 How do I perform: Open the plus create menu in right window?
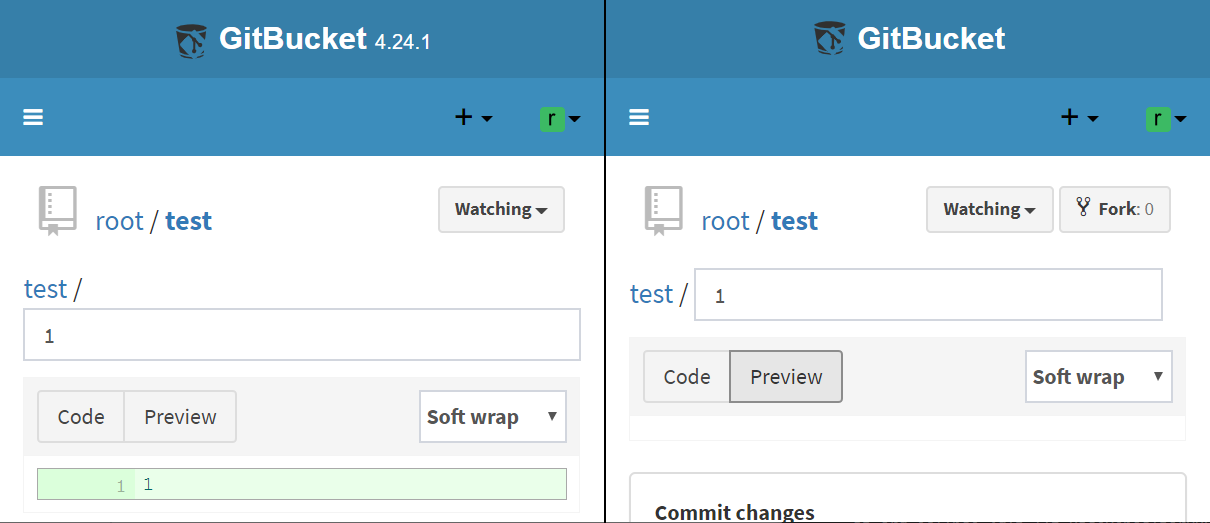pos(1080,117)
